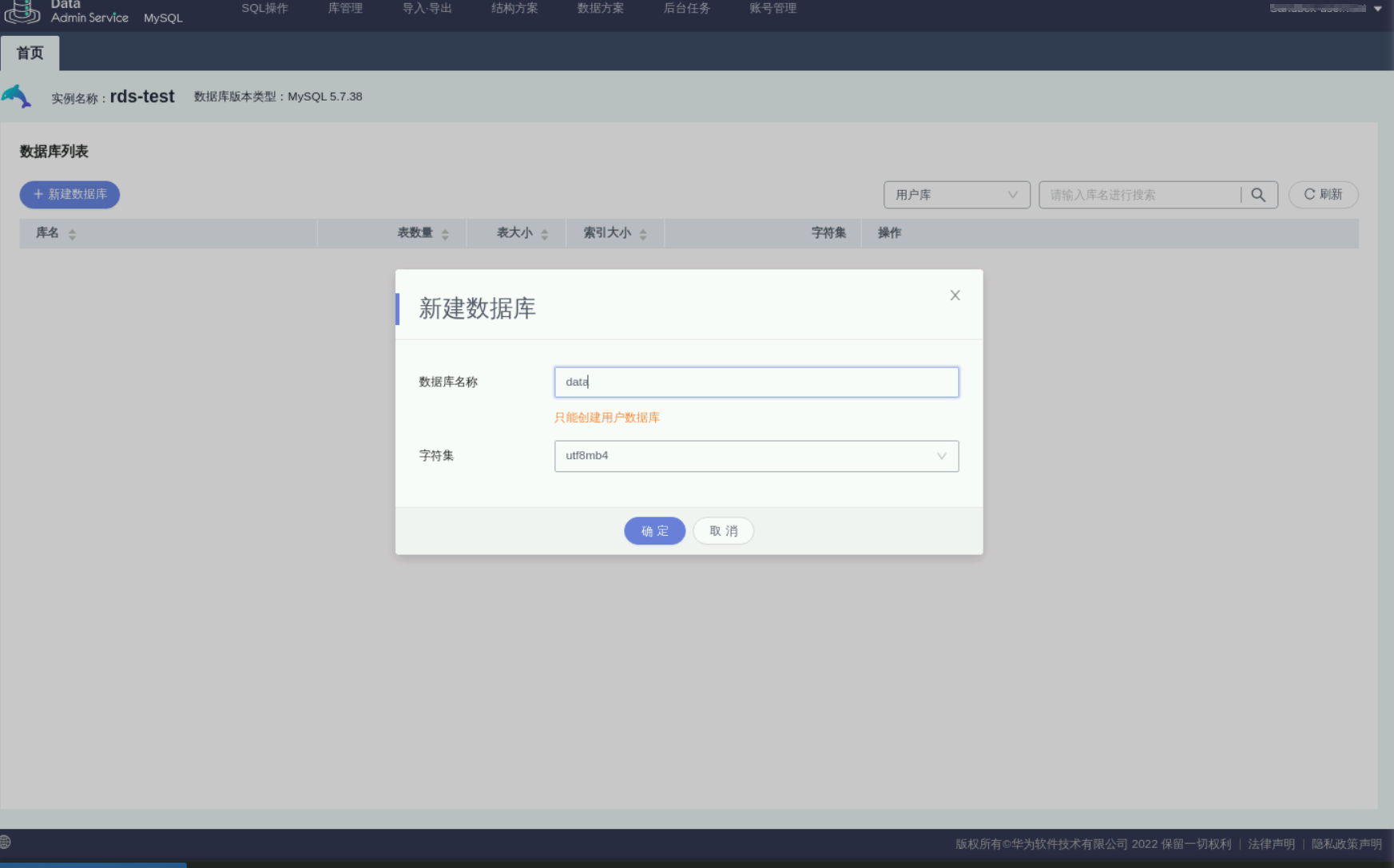This screenshot has height=868, width=1394.
Task: Sort by 库名 column arrows
Action: point(72,234)
